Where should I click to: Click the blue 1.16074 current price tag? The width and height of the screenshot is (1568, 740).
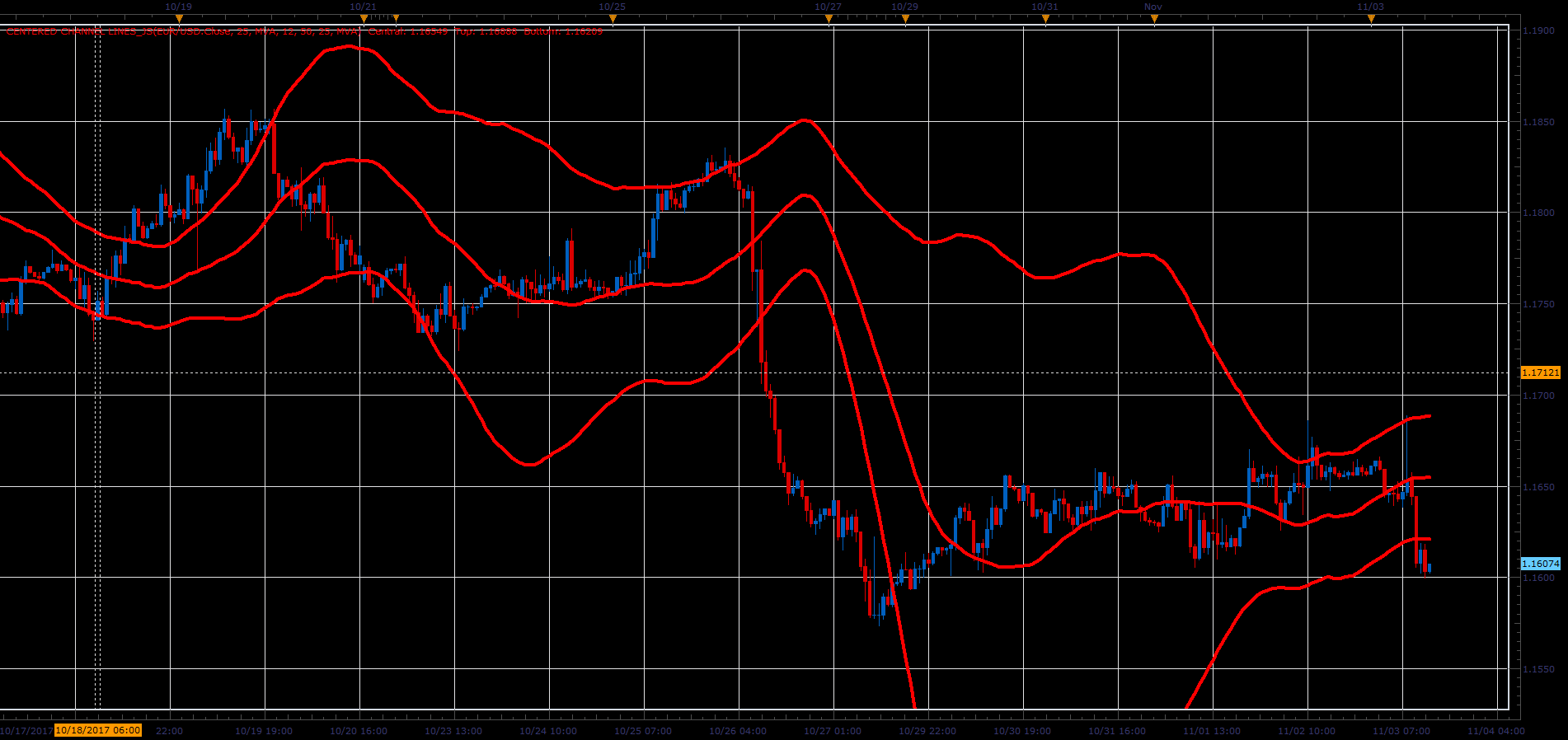click(x=1540, y=564)
